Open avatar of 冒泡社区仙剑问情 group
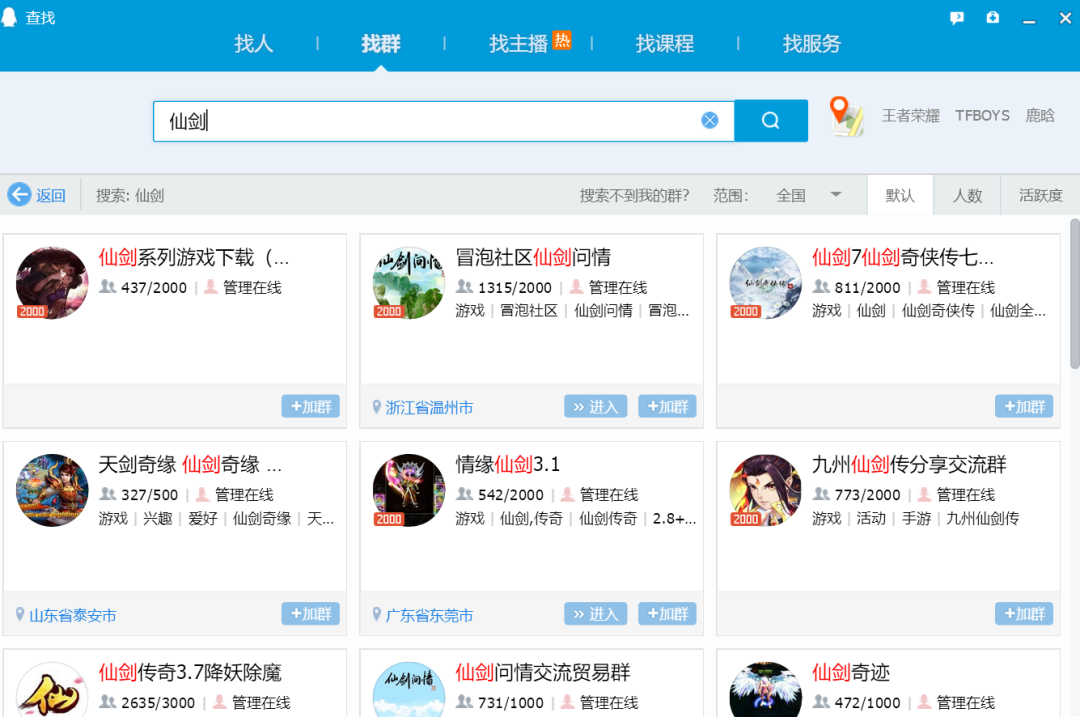Image resolution: width=1080 pixels, height=717 pixels. 409,282
